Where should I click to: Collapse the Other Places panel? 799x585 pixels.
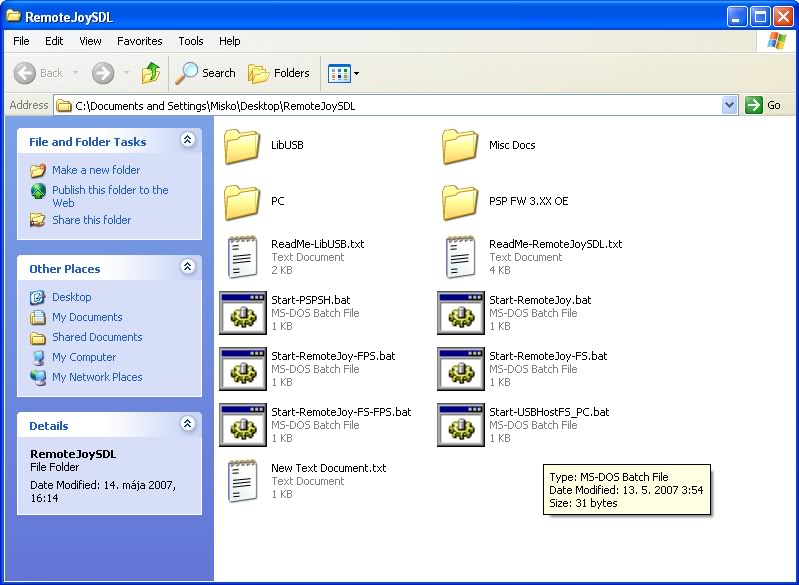tap(187, 268)
